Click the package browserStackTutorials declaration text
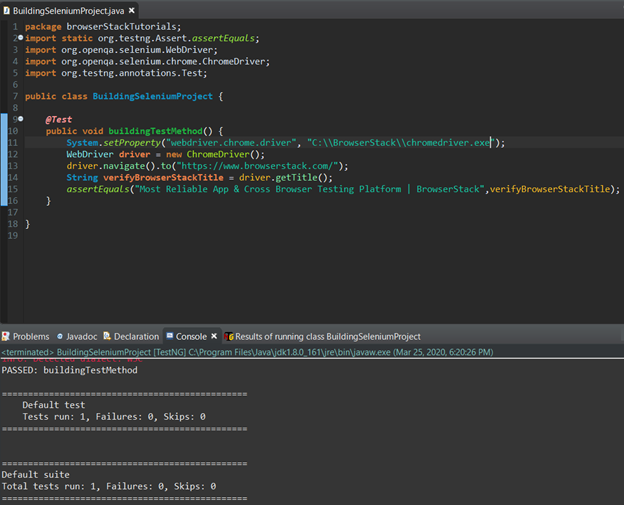 point(103,27)
